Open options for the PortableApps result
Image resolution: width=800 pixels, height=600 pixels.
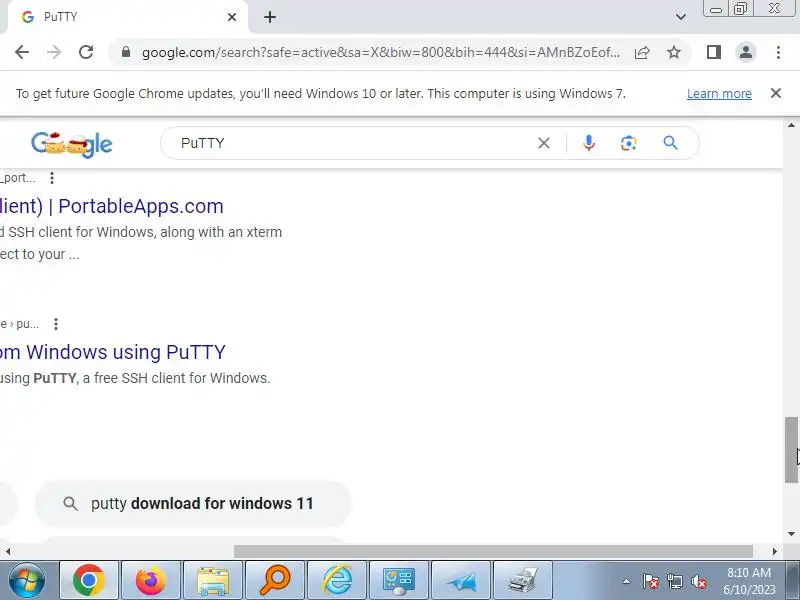tap(52, 178)
